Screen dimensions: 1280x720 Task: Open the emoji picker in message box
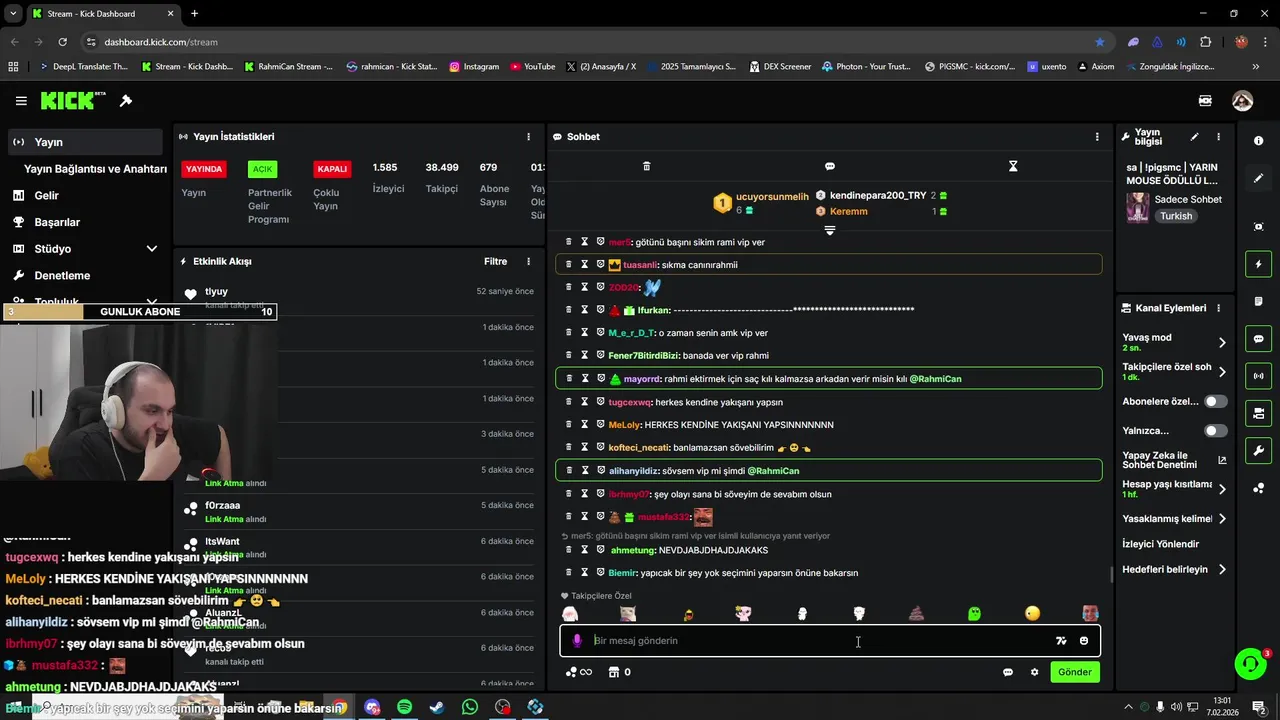pyautogui.click(x=1084, y=641)
